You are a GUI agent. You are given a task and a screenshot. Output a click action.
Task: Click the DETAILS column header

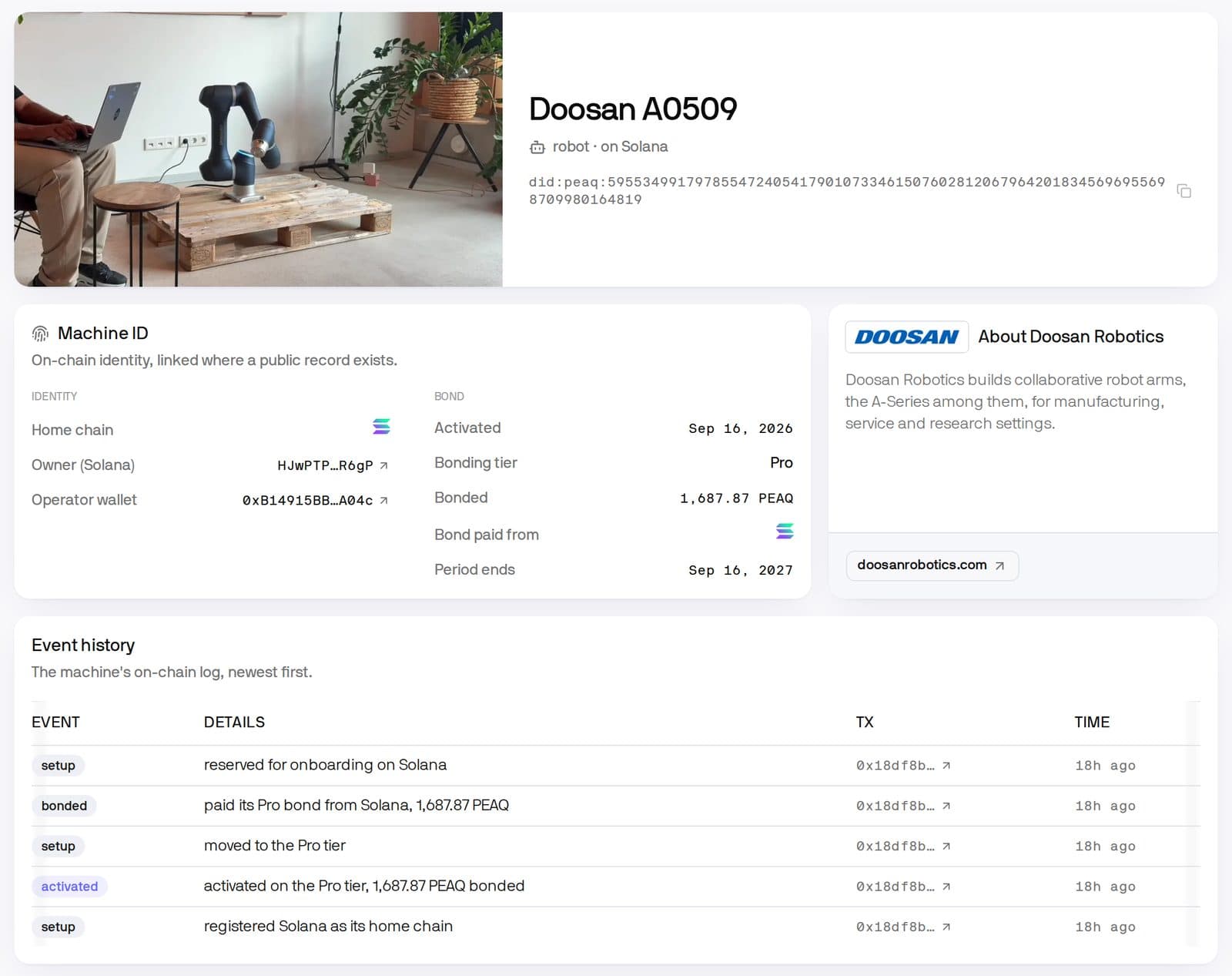[x=234, y=723]
